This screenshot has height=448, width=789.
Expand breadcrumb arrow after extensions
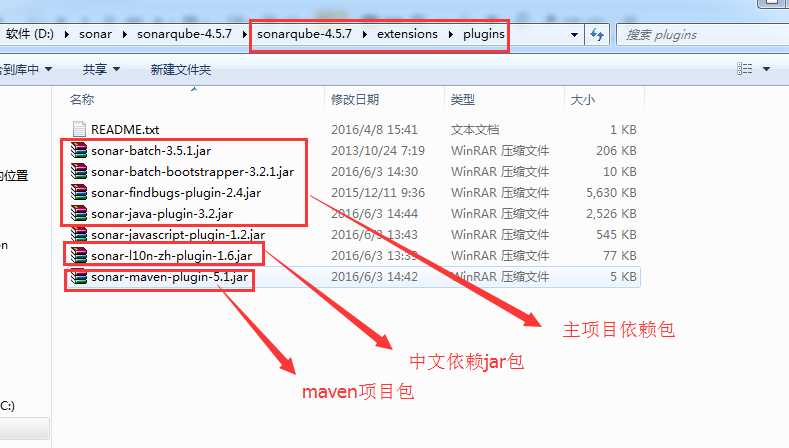450,34
